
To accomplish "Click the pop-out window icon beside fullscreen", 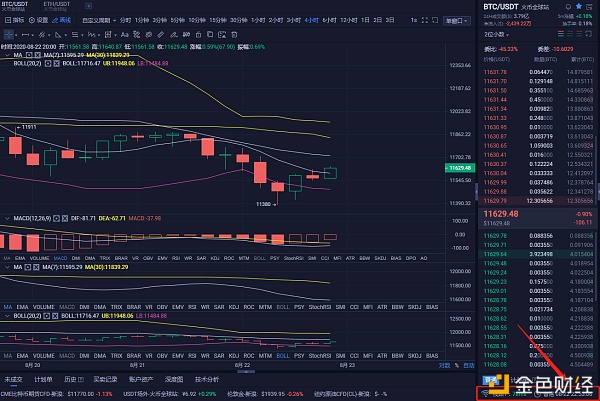I will (x=435, y=20).
